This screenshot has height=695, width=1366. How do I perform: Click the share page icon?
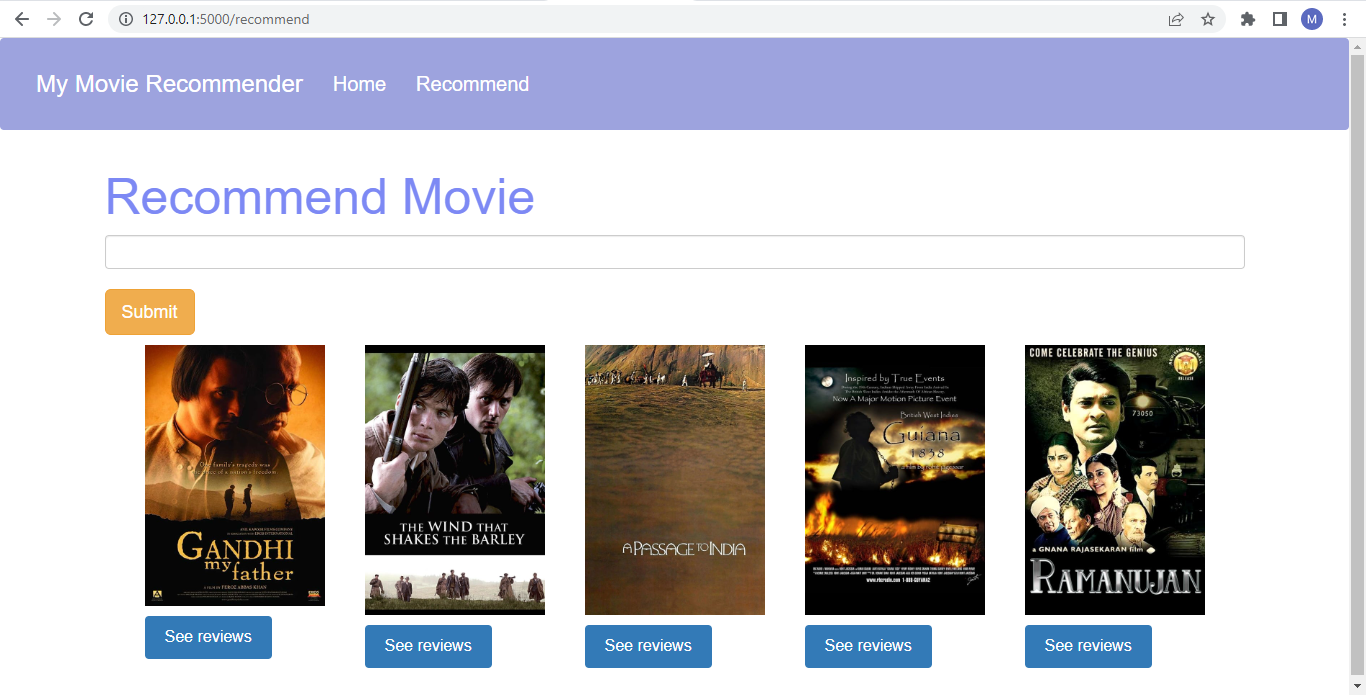pyautogui.click(x=1176, y=18)
